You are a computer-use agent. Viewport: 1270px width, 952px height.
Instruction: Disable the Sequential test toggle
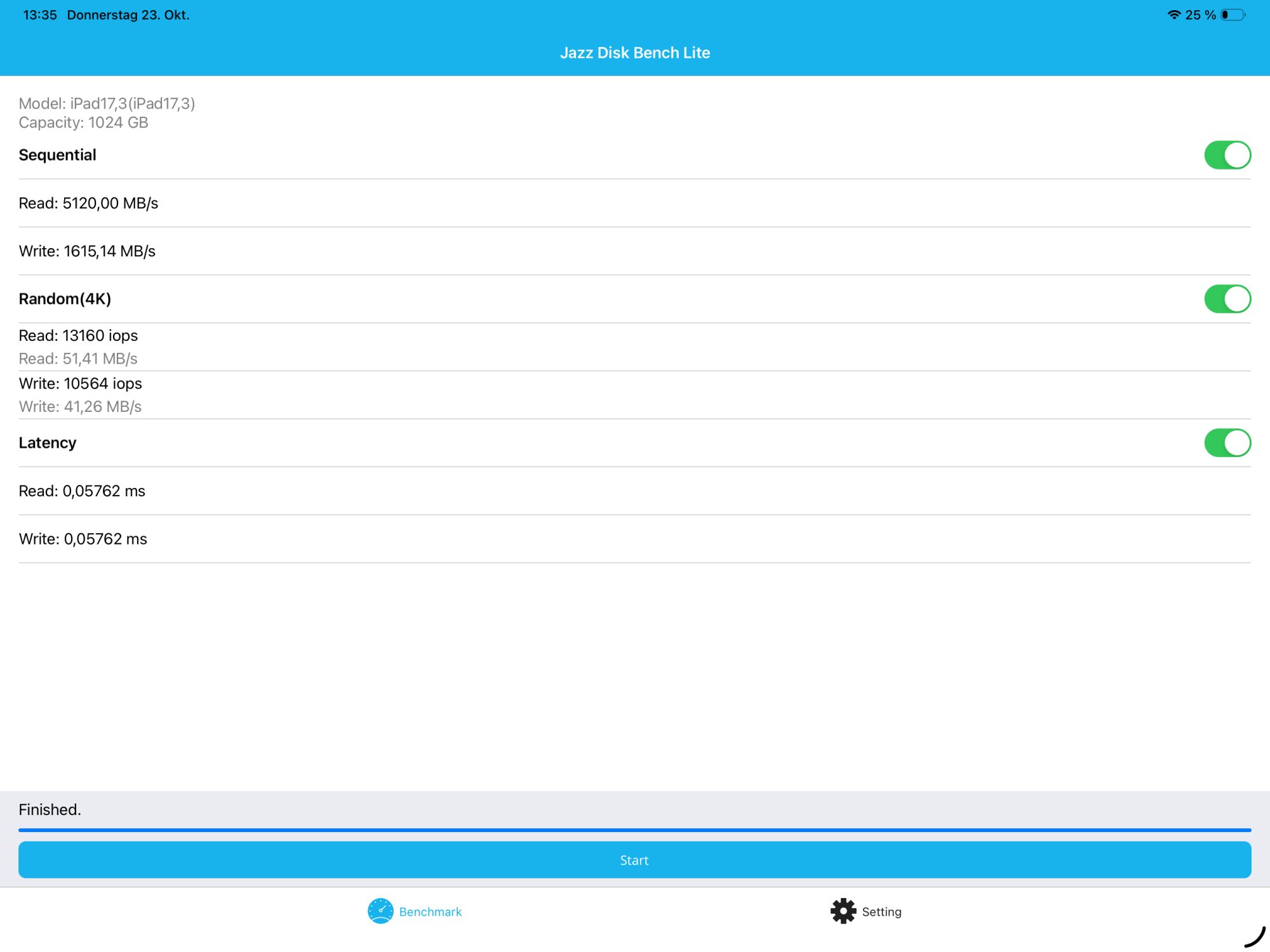tap(1227, 155)
